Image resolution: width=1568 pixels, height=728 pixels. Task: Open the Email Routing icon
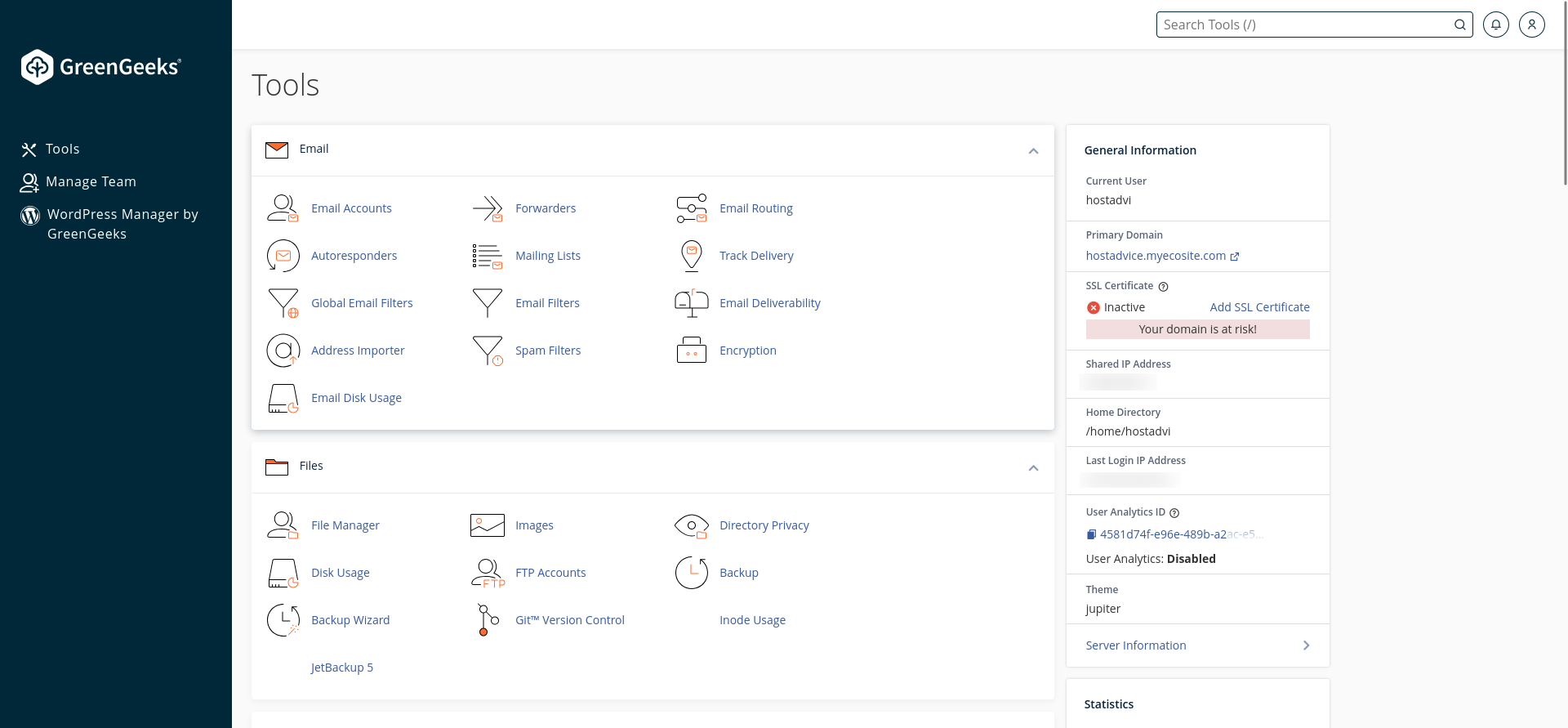[x=692, y=208]
